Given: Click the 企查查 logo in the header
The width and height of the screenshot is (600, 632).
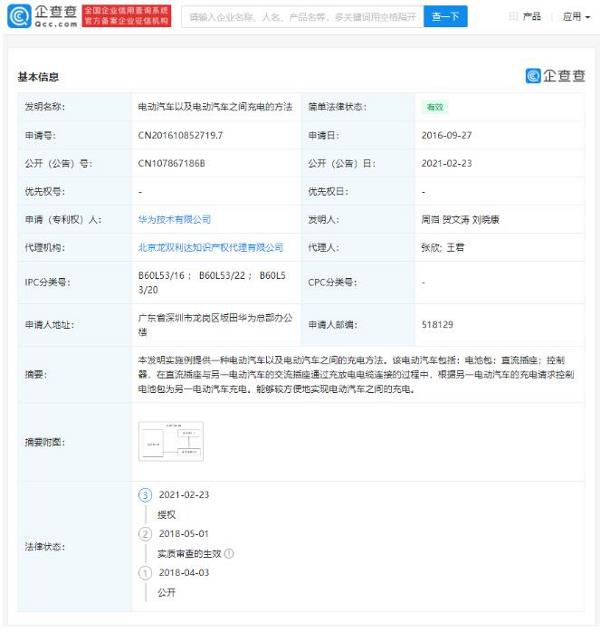Looking at the screenshot, I should click(42, 16).
